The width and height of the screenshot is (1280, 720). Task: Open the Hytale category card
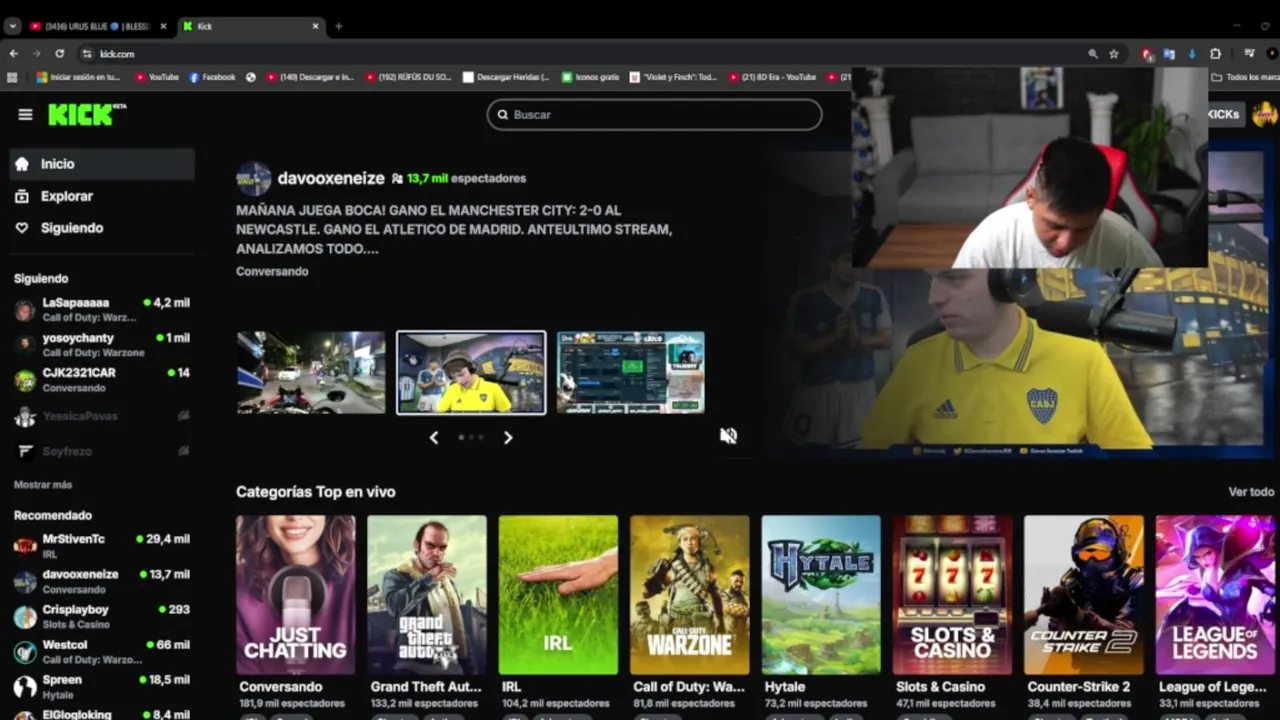click(x=821, y=595)
